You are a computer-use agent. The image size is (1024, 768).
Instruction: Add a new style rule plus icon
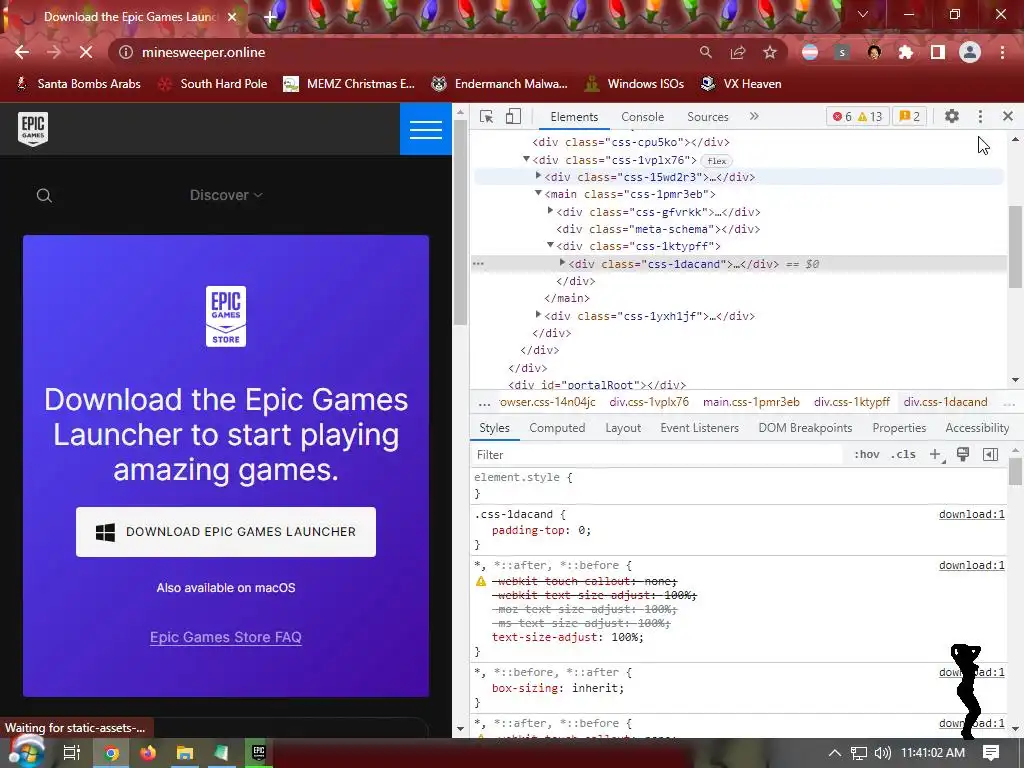(935, 455)
